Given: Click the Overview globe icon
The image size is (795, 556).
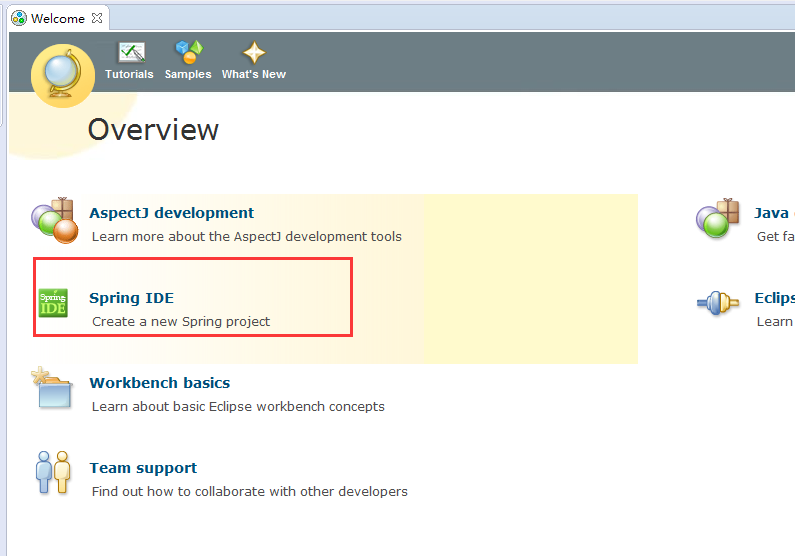Looking at the screenshot, I should pos(63,76).
